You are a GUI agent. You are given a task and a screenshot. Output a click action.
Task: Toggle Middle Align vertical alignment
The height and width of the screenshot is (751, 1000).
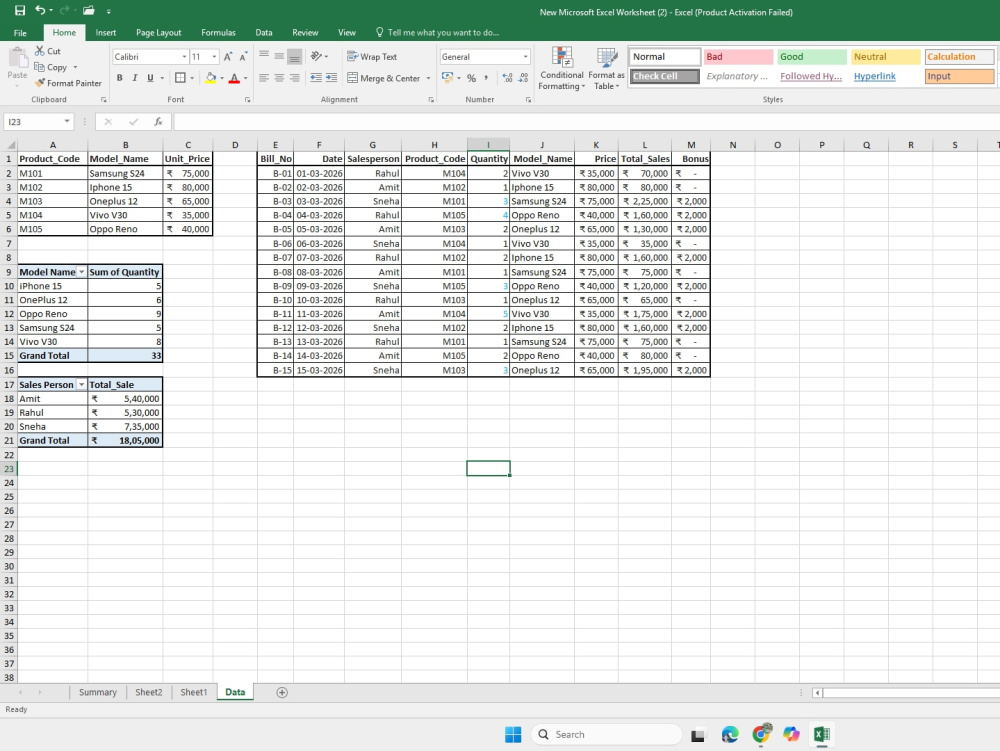coord(279,56)
